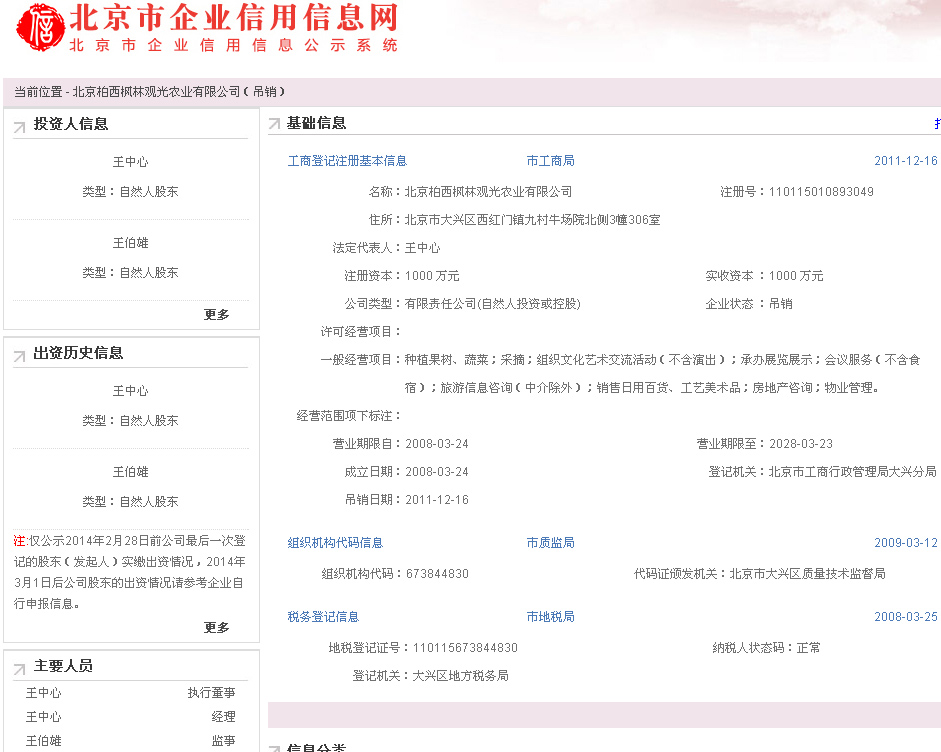Click tax registration number 110115673844830
Screen dimensions: 941x752
coord(465,648)
